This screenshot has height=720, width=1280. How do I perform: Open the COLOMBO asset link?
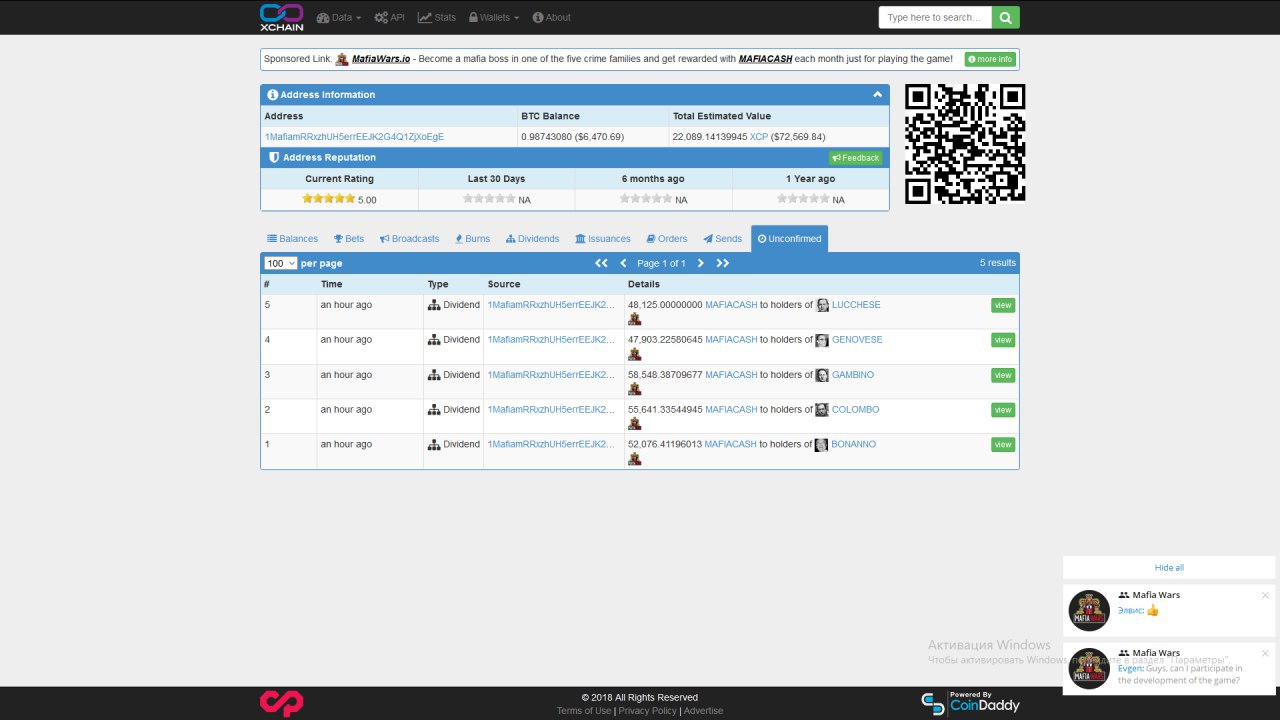[855, 409]
